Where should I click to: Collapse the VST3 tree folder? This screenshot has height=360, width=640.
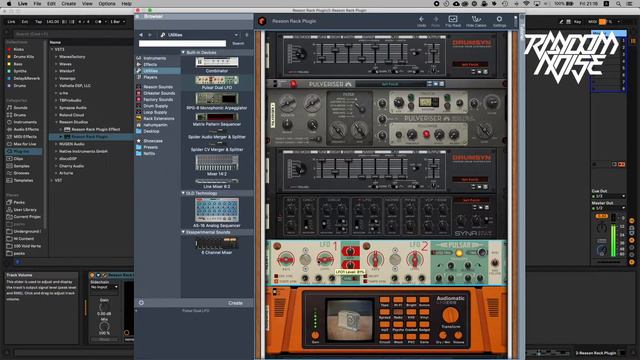pyautogui.click(x=52, y=49)
